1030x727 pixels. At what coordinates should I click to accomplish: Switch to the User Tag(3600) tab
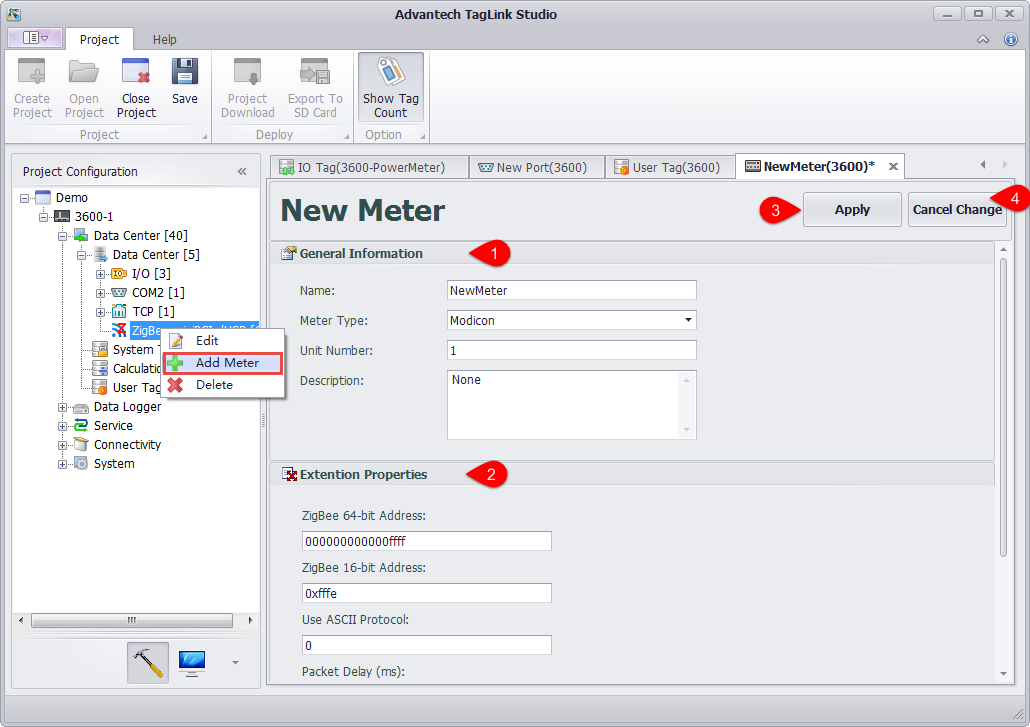(x=667, y=167)
